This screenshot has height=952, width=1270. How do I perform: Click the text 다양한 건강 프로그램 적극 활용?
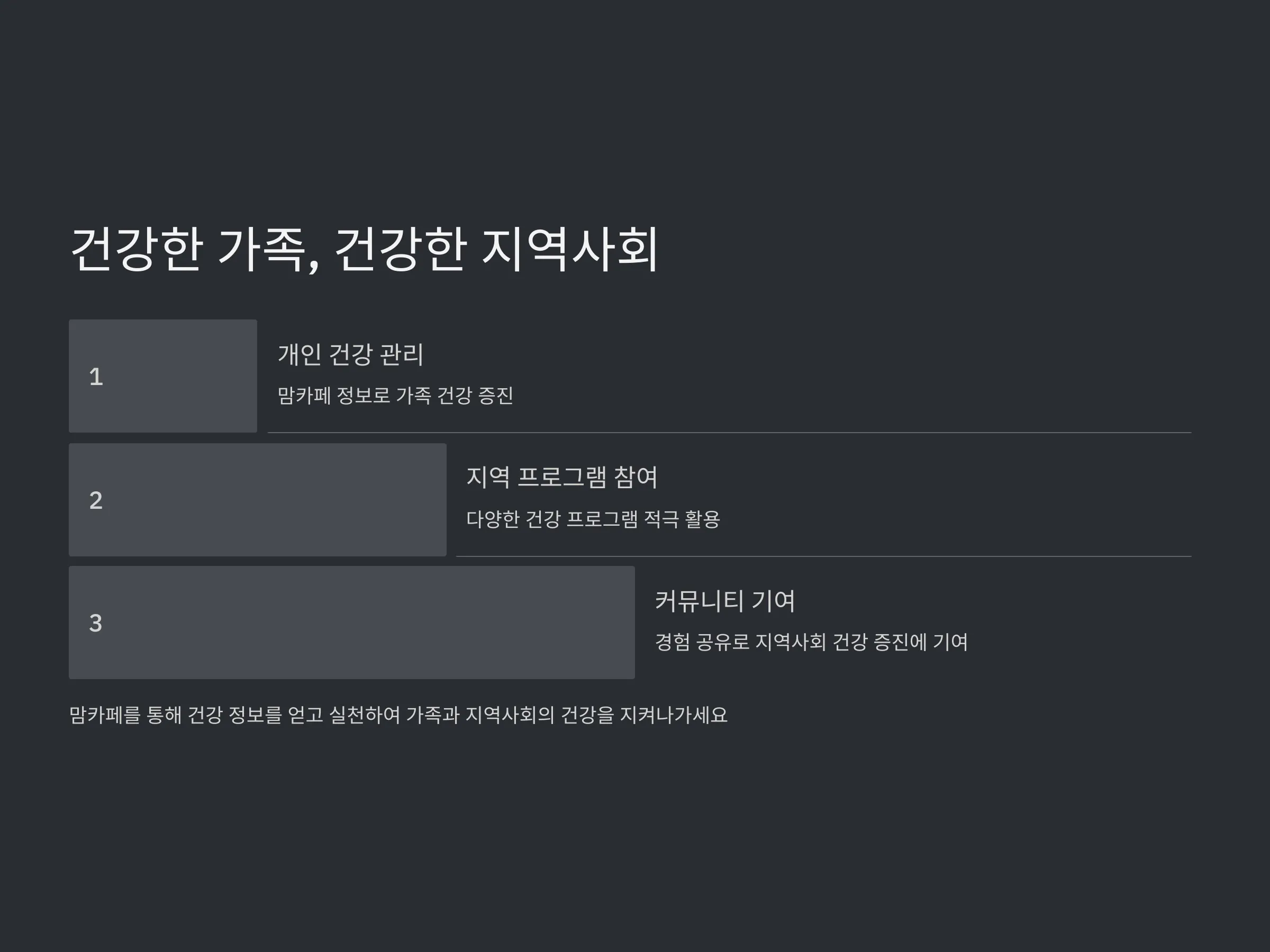click(593, 519)
